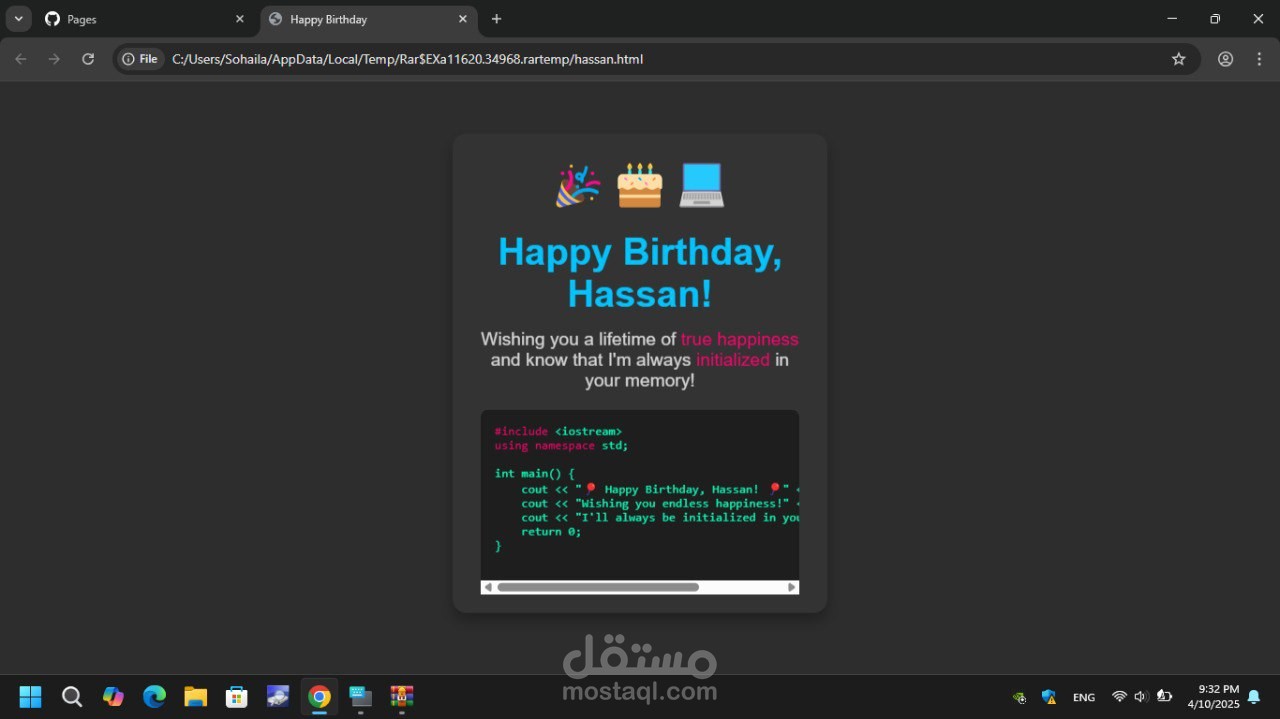Open Microsoft Edge from taskbar

pos(154,696)
